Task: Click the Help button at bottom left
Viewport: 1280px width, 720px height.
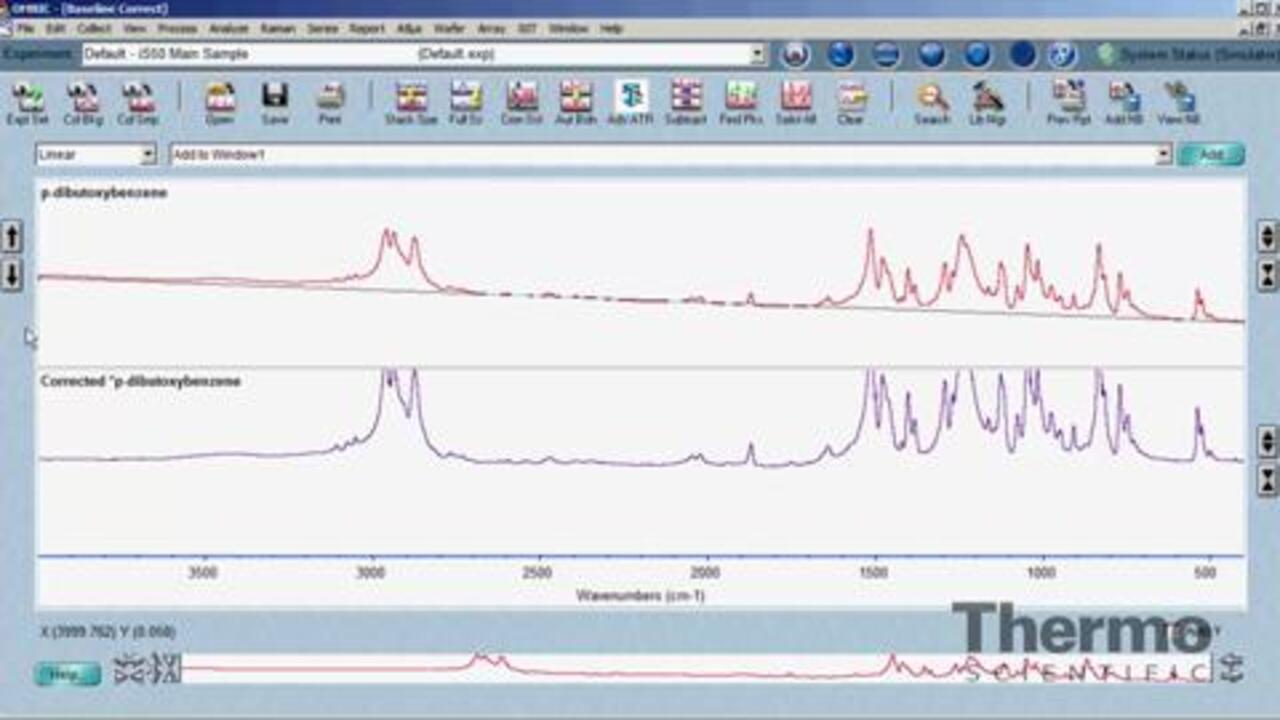Action: pos(67,674)
